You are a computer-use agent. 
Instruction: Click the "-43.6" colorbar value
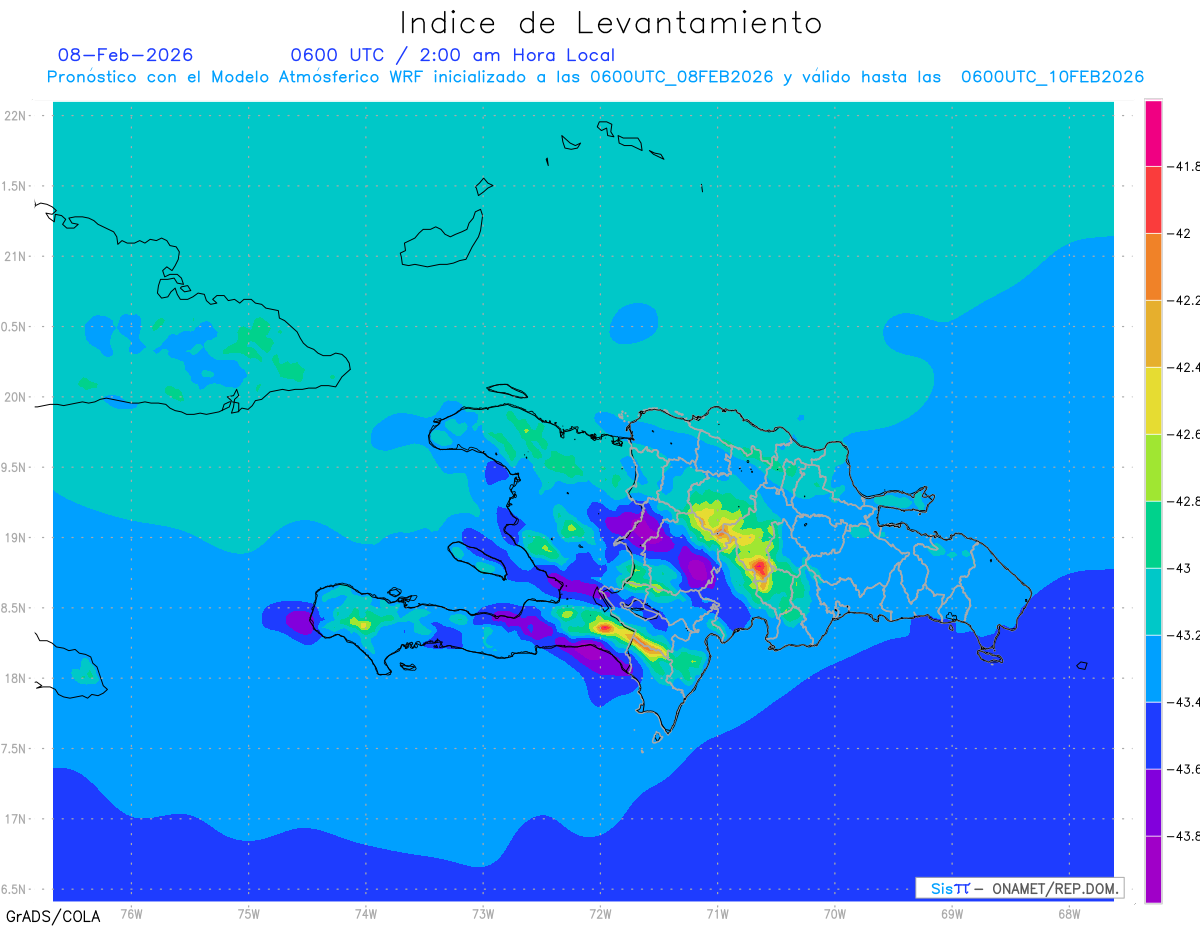click(x=1184, y=769)
